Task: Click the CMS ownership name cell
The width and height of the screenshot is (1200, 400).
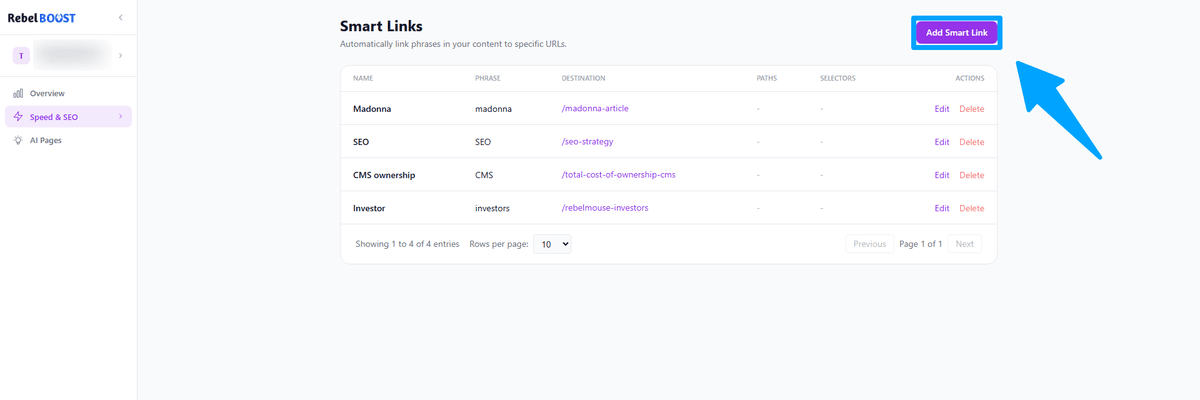Action: tap(384, 175)
